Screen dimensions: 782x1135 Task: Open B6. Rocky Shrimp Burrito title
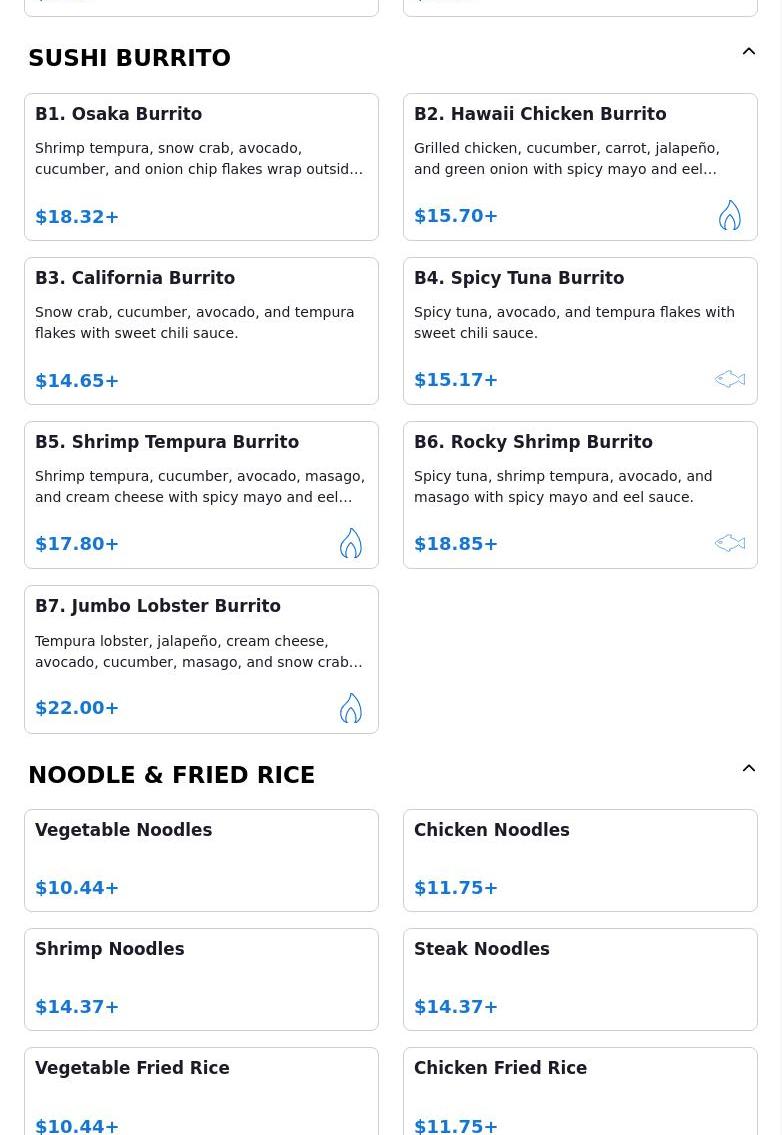[x=533, y=442]
